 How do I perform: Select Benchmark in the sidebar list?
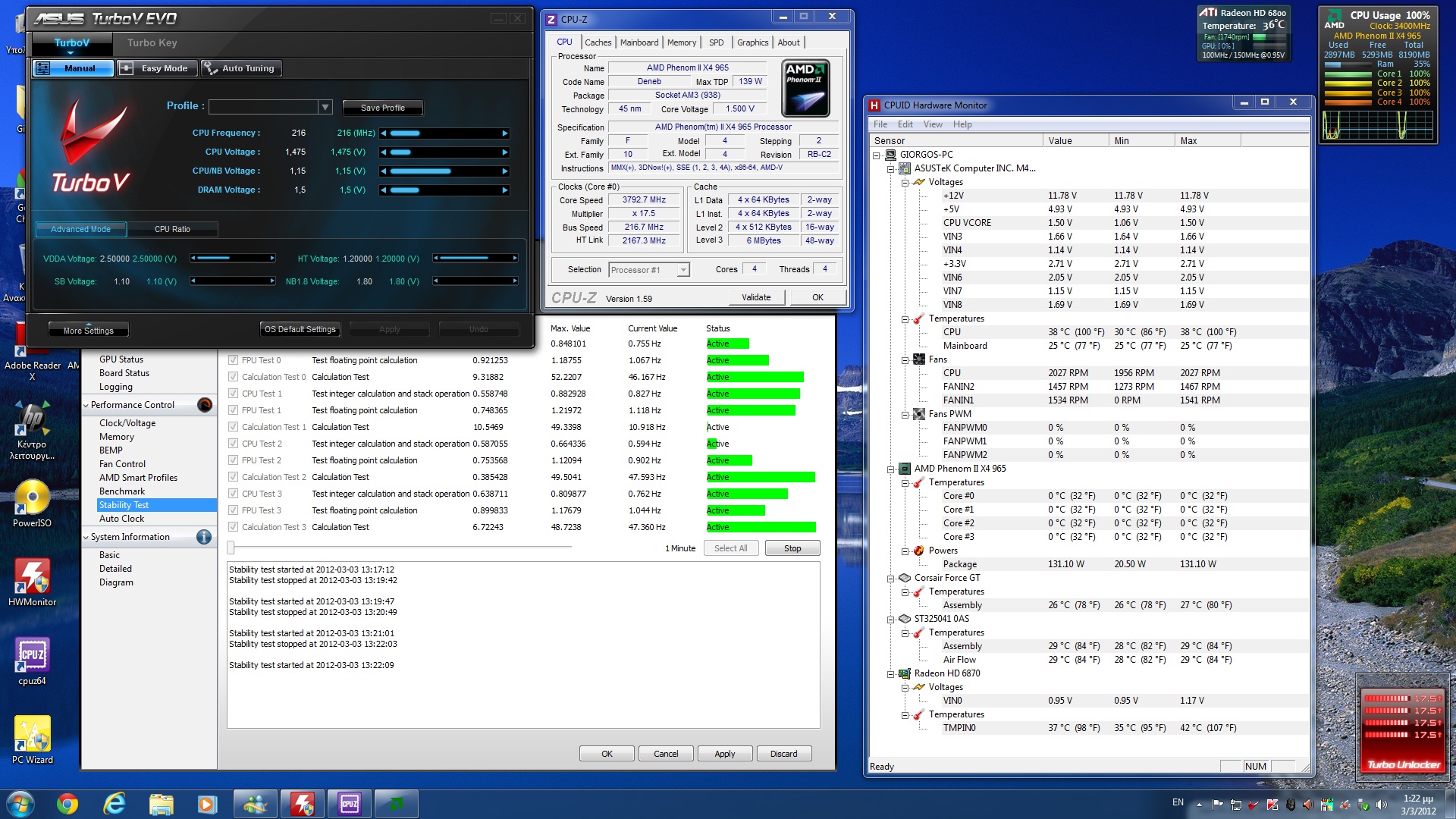(x=121, y=491)
